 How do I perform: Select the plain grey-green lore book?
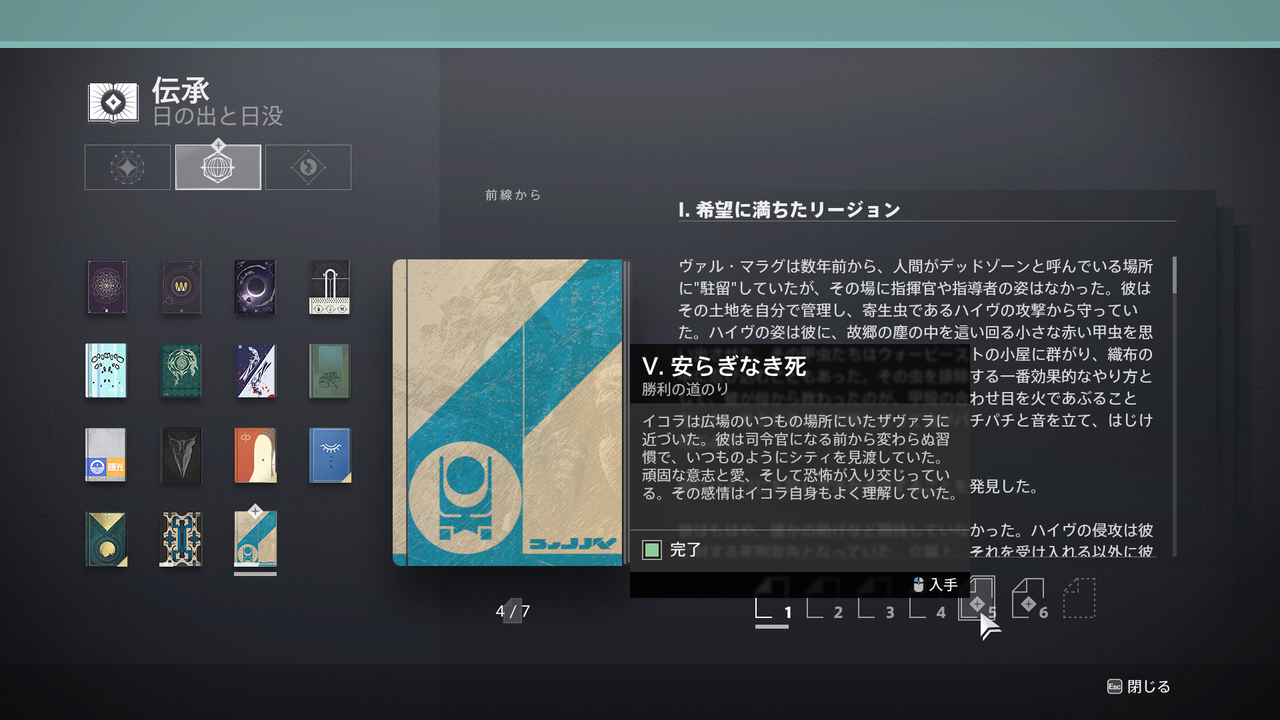click(329, 371)
